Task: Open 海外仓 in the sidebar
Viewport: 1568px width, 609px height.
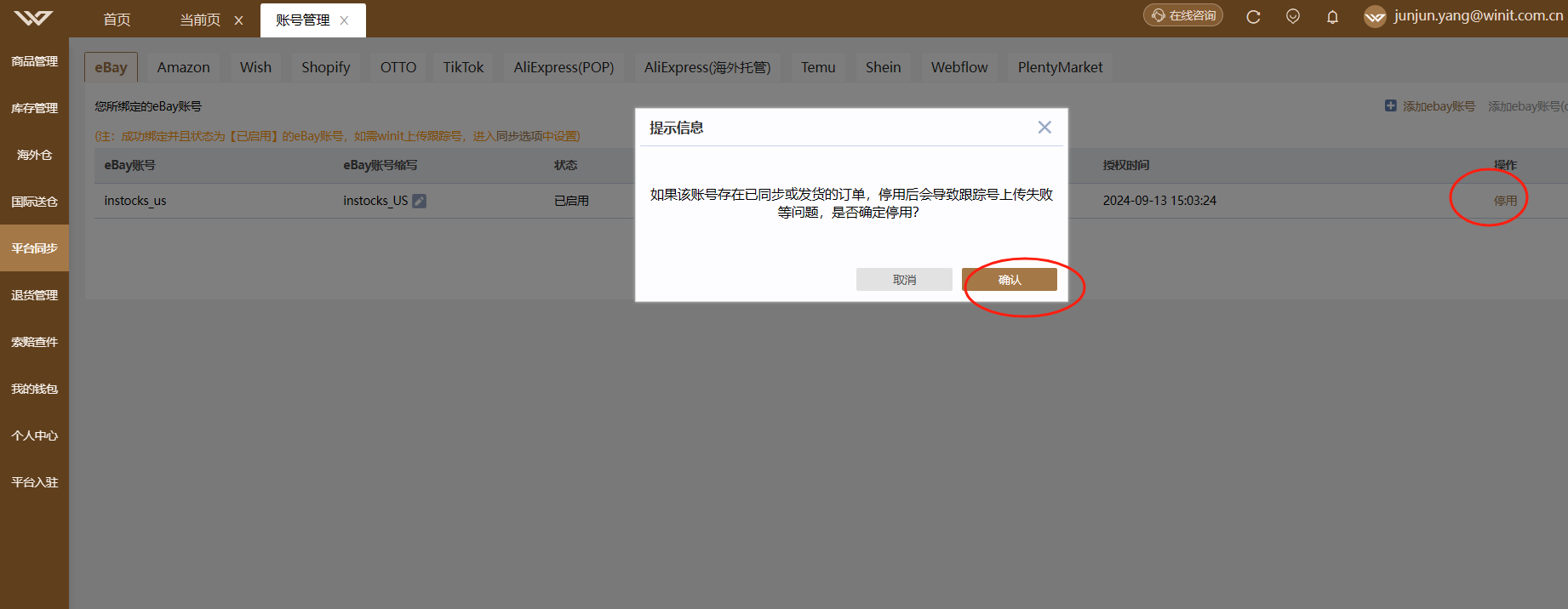Action: tap(34, 155)
